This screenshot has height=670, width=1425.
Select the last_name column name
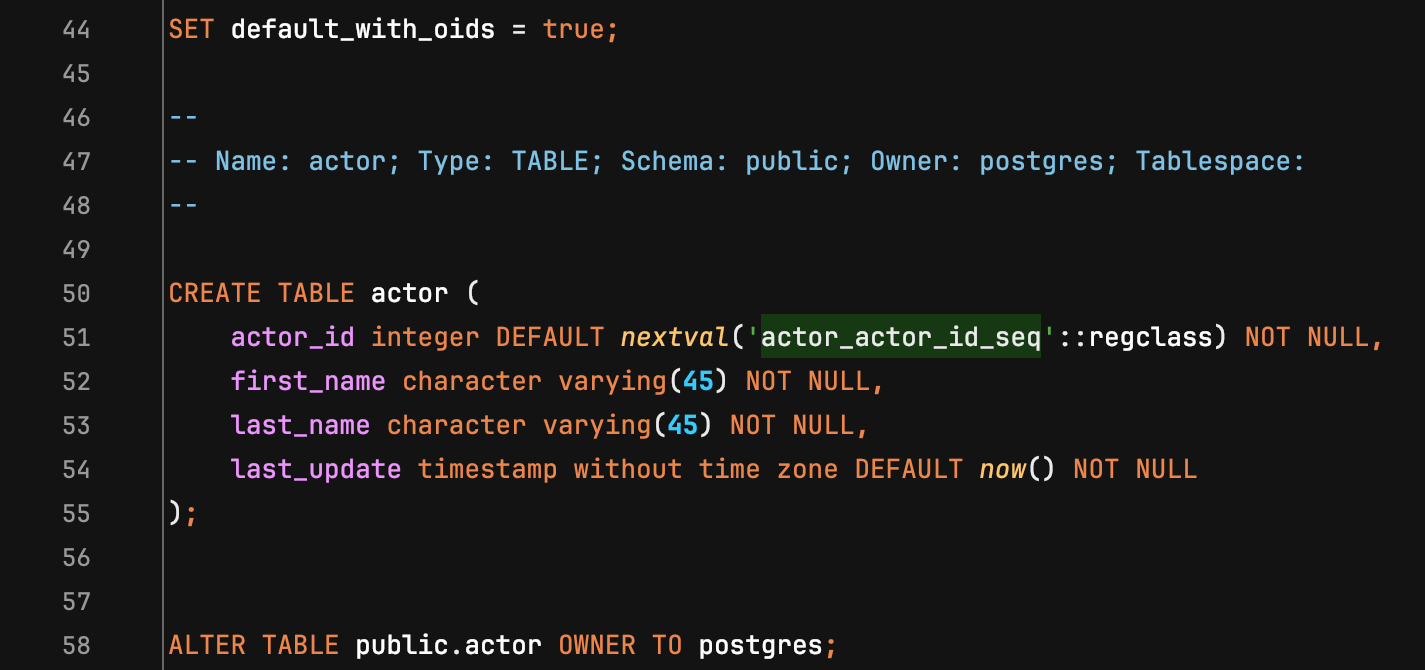301,425
